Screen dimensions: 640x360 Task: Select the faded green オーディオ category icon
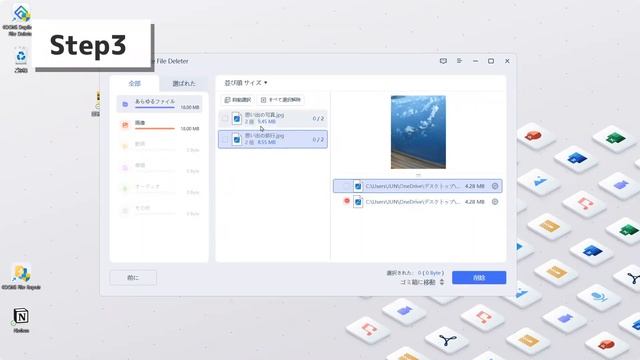tap(125, 189)
